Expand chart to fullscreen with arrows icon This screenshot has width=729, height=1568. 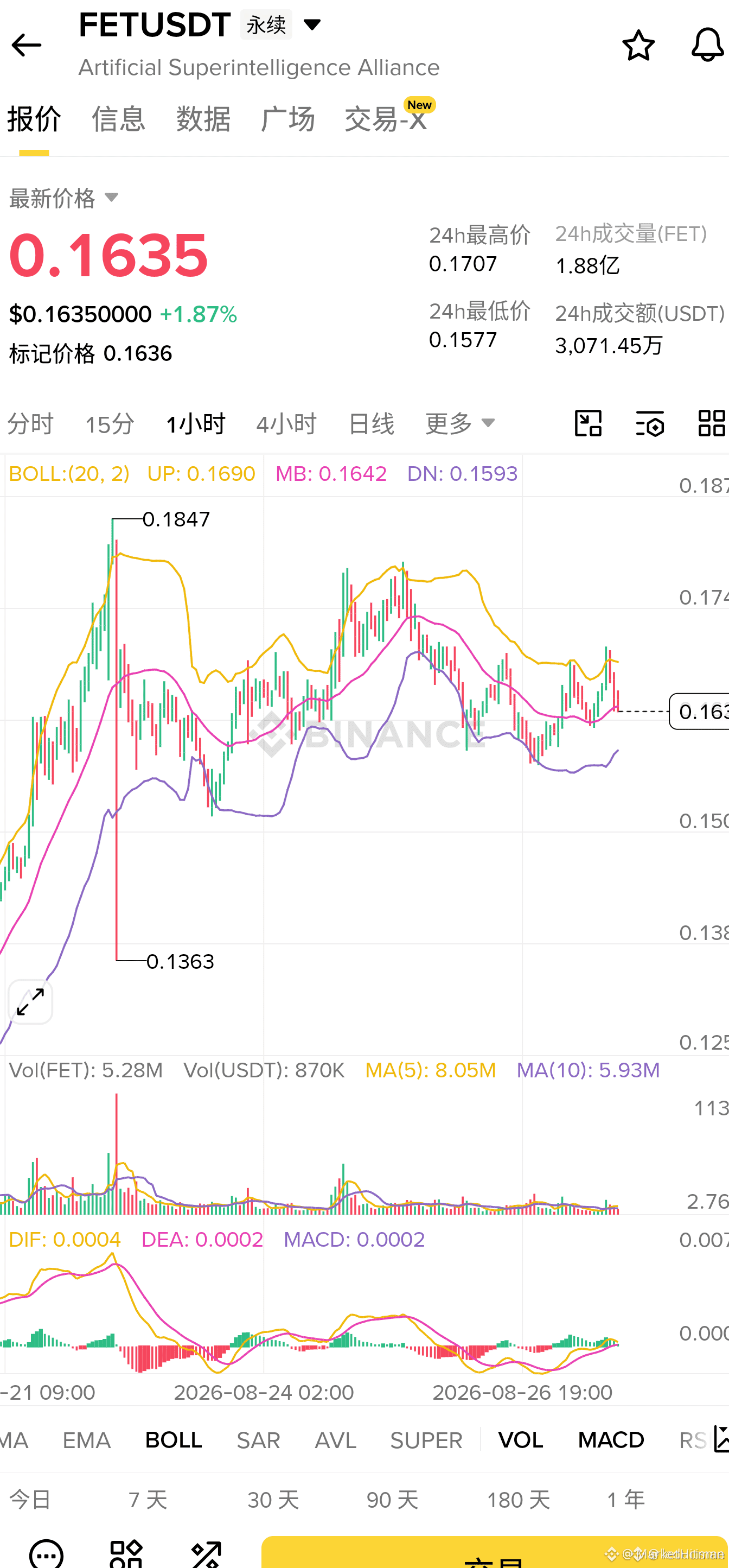click(x=30, y=1002)
